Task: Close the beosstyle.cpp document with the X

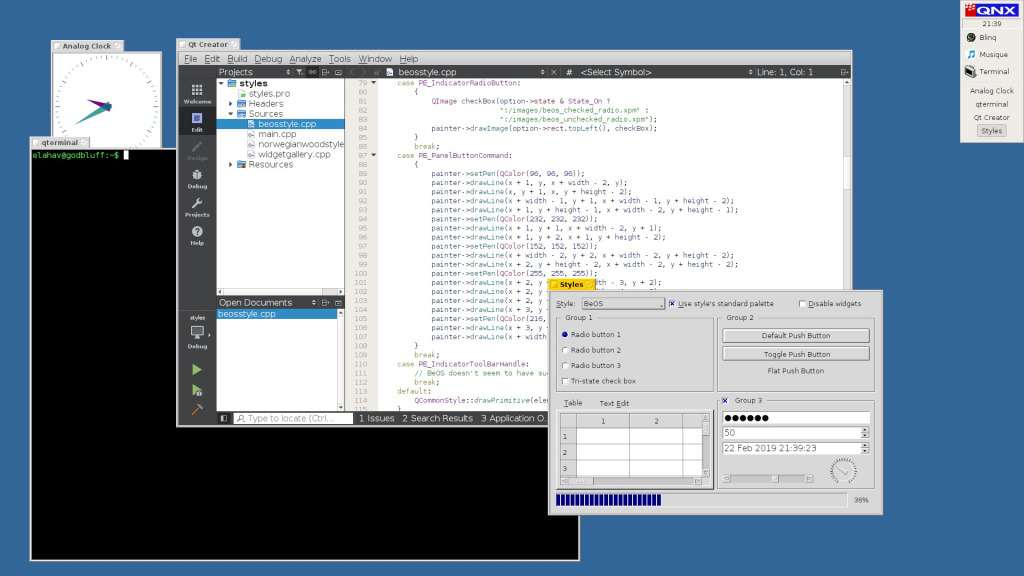Action: [x=554, y=72]
